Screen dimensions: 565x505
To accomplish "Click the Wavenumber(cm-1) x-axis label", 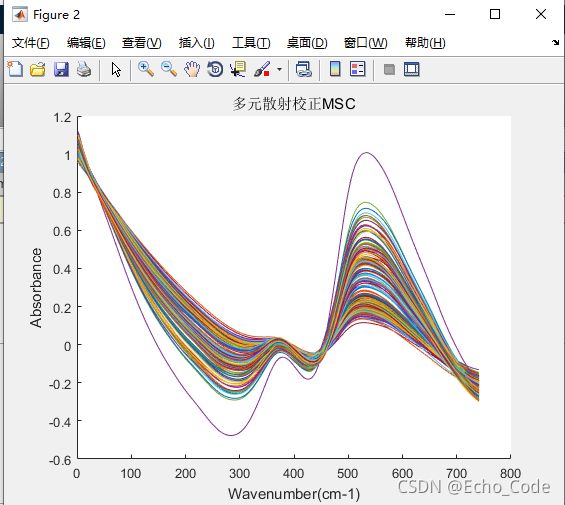I will click(x=294, y=494).
